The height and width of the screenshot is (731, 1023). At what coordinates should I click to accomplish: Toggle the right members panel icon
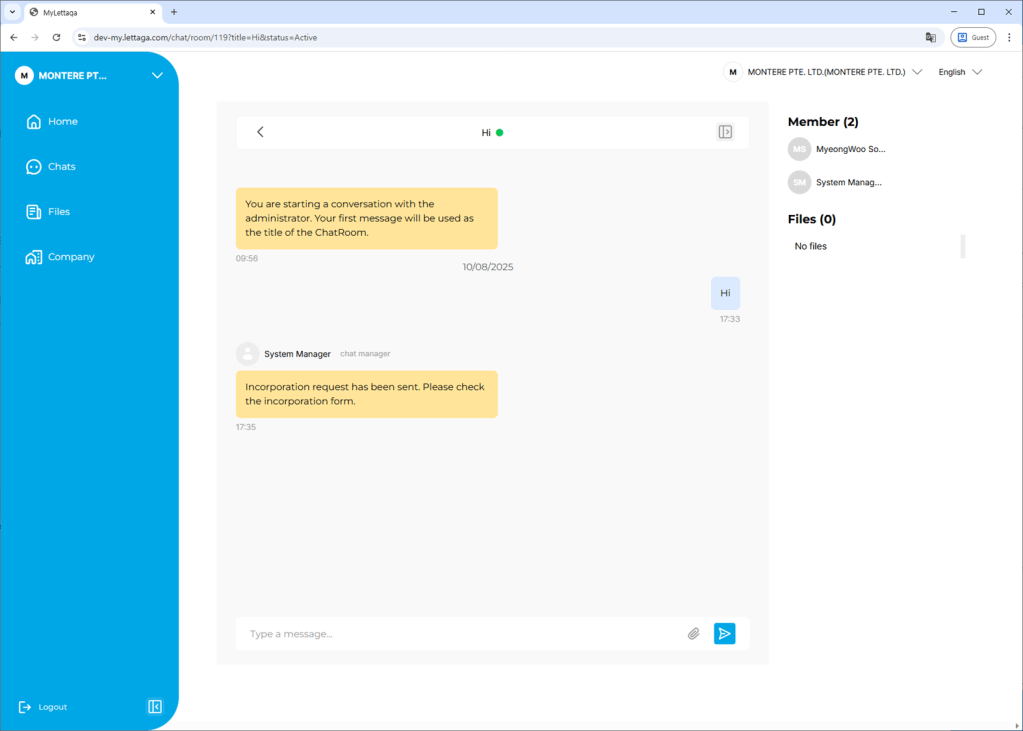725,132
